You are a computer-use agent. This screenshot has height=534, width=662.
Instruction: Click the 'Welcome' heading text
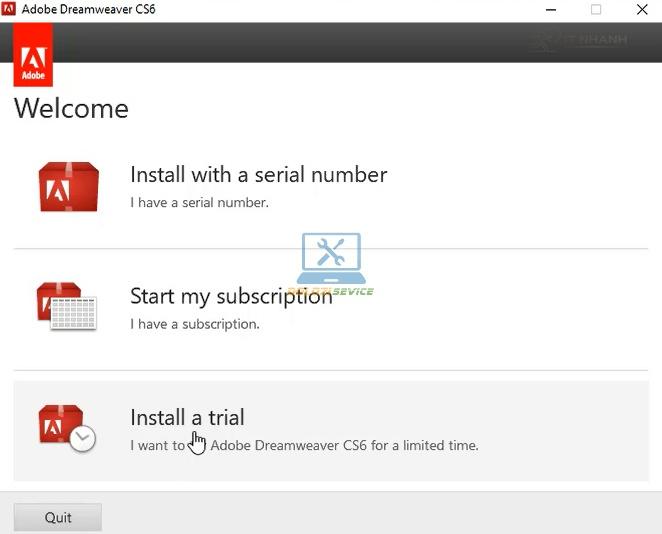pyautogui.click(x=71, y=108)
